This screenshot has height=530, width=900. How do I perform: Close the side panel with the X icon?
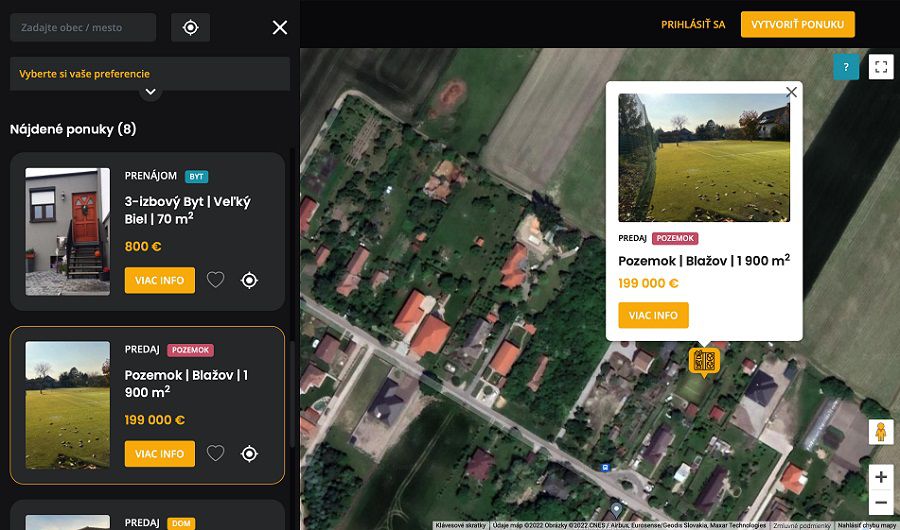coord(280,28)
